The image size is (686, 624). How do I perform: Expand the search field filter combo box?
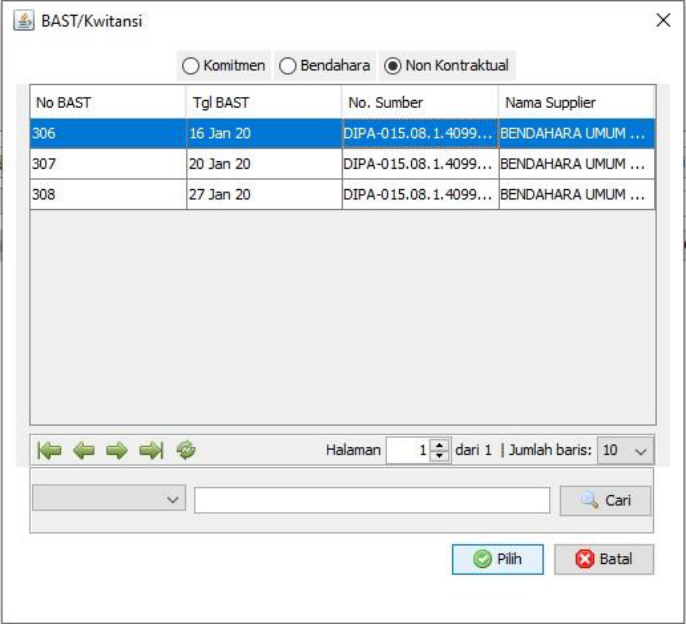108,498
